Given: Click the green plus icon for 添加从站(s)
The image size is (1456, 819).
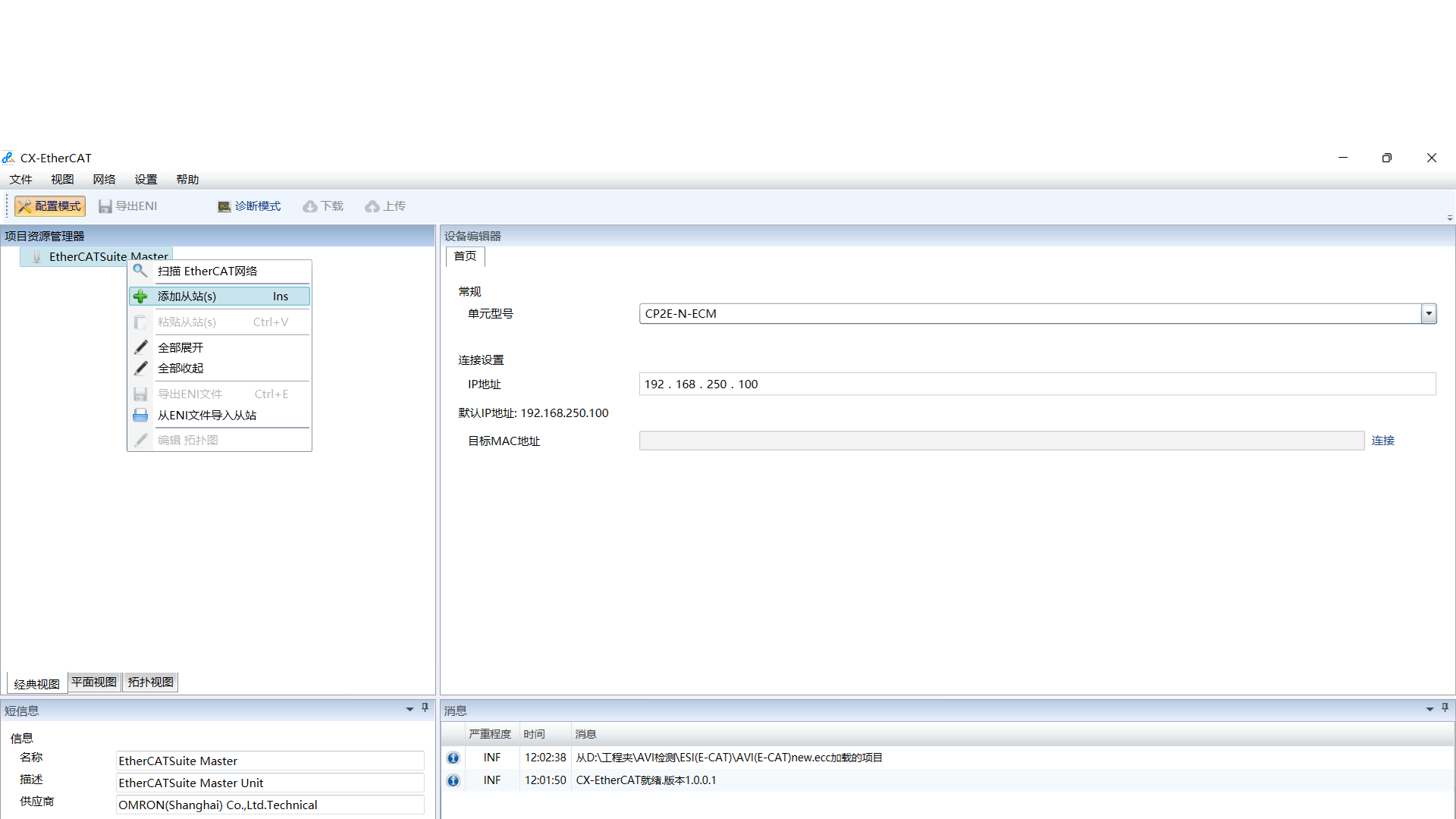Looking at the screenshot, I should (x=140, y=297).
